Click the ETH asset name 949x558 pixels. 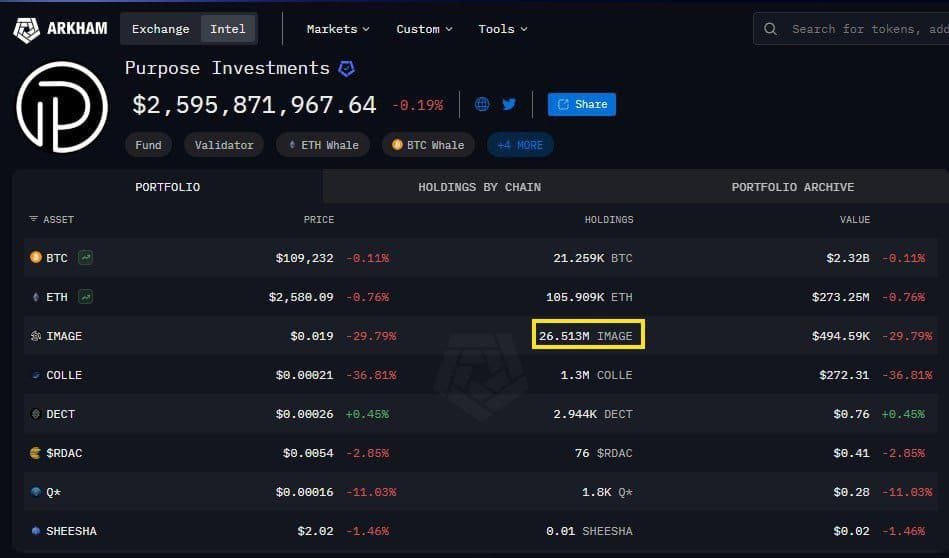[57, 297]
